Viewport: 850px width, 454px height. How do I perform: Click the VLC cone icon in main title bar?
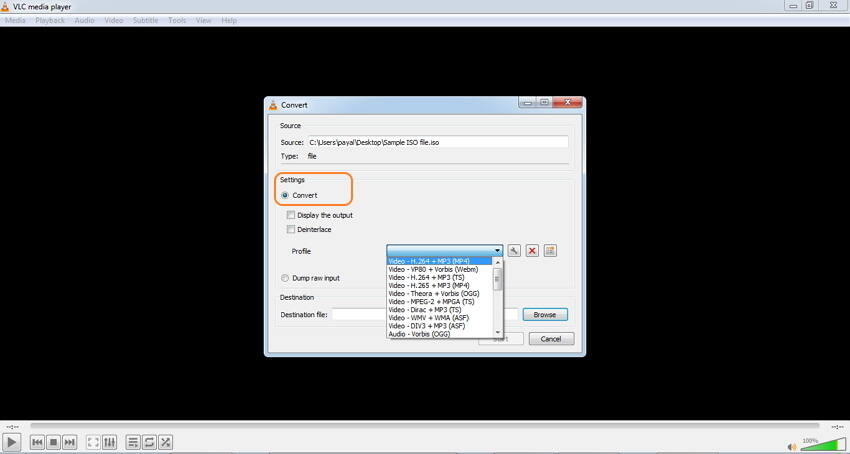click(5, 7)
